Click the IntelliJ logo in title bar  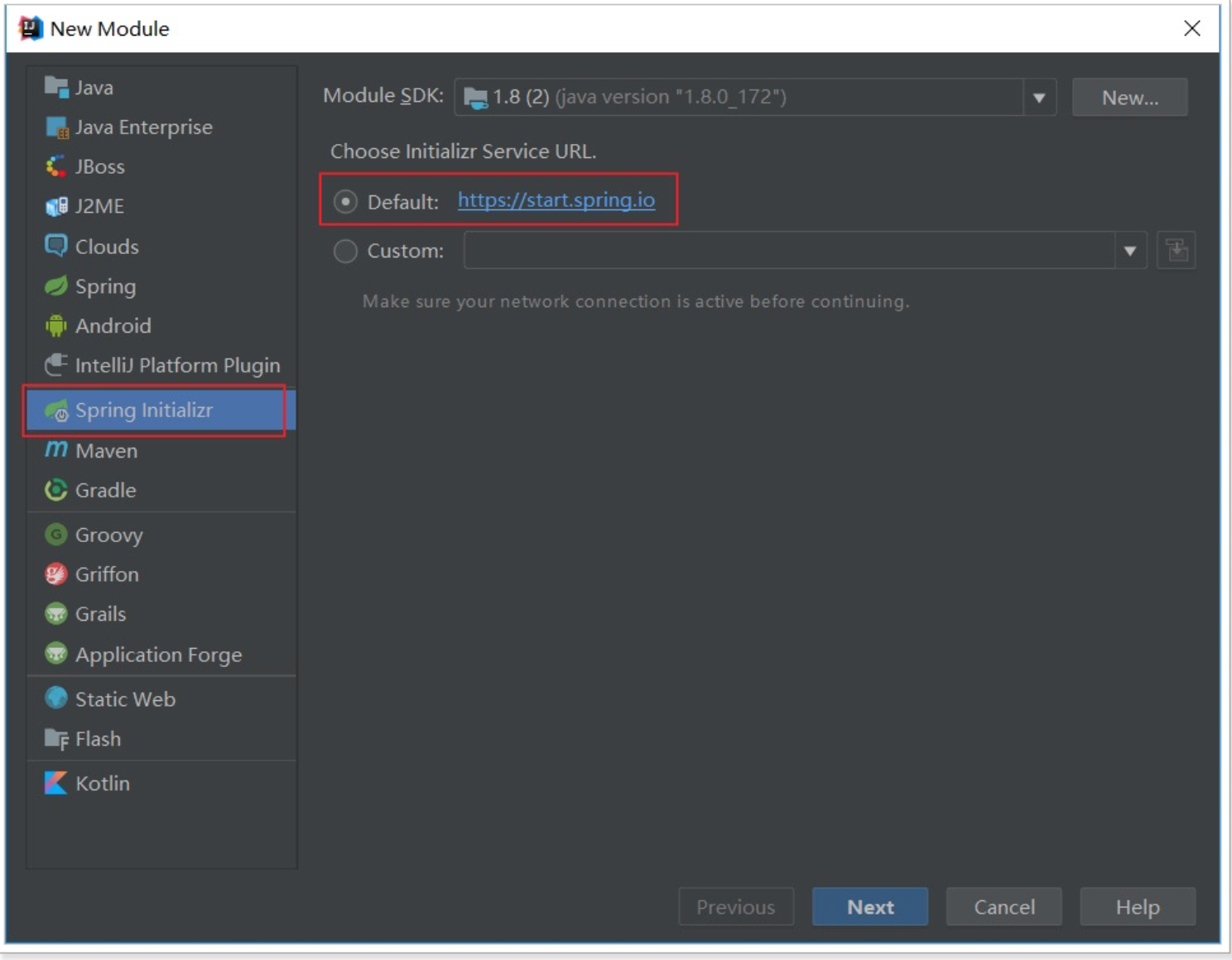point(31,28)
